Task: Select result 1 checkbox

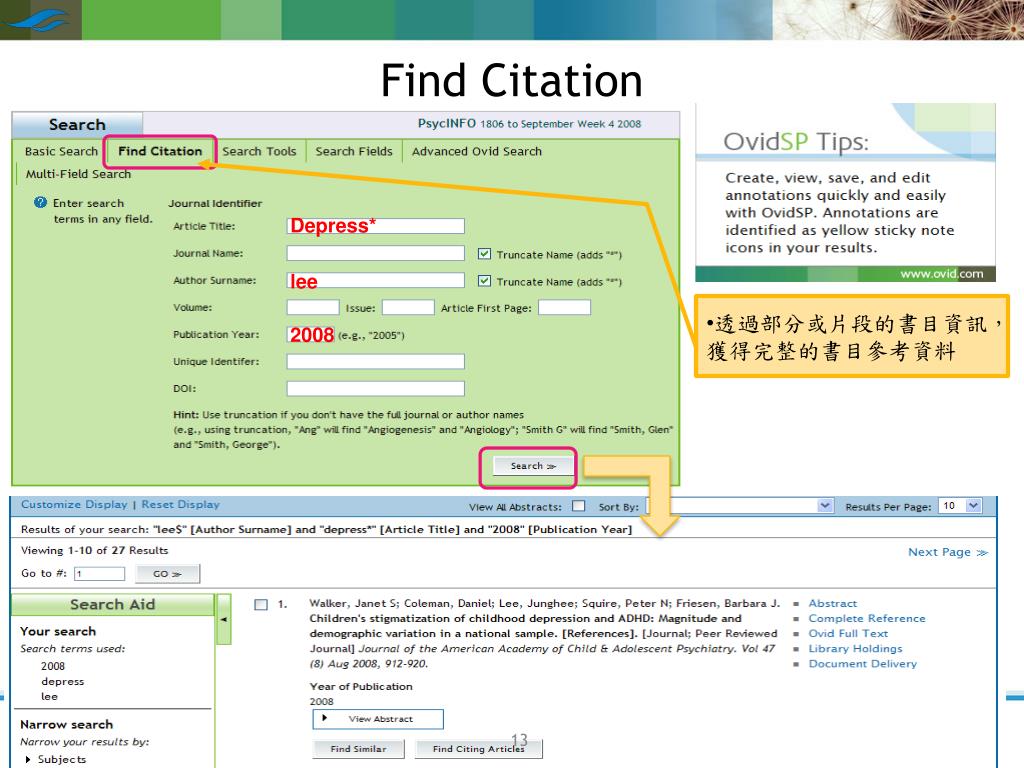Action: tap(261, 605)
